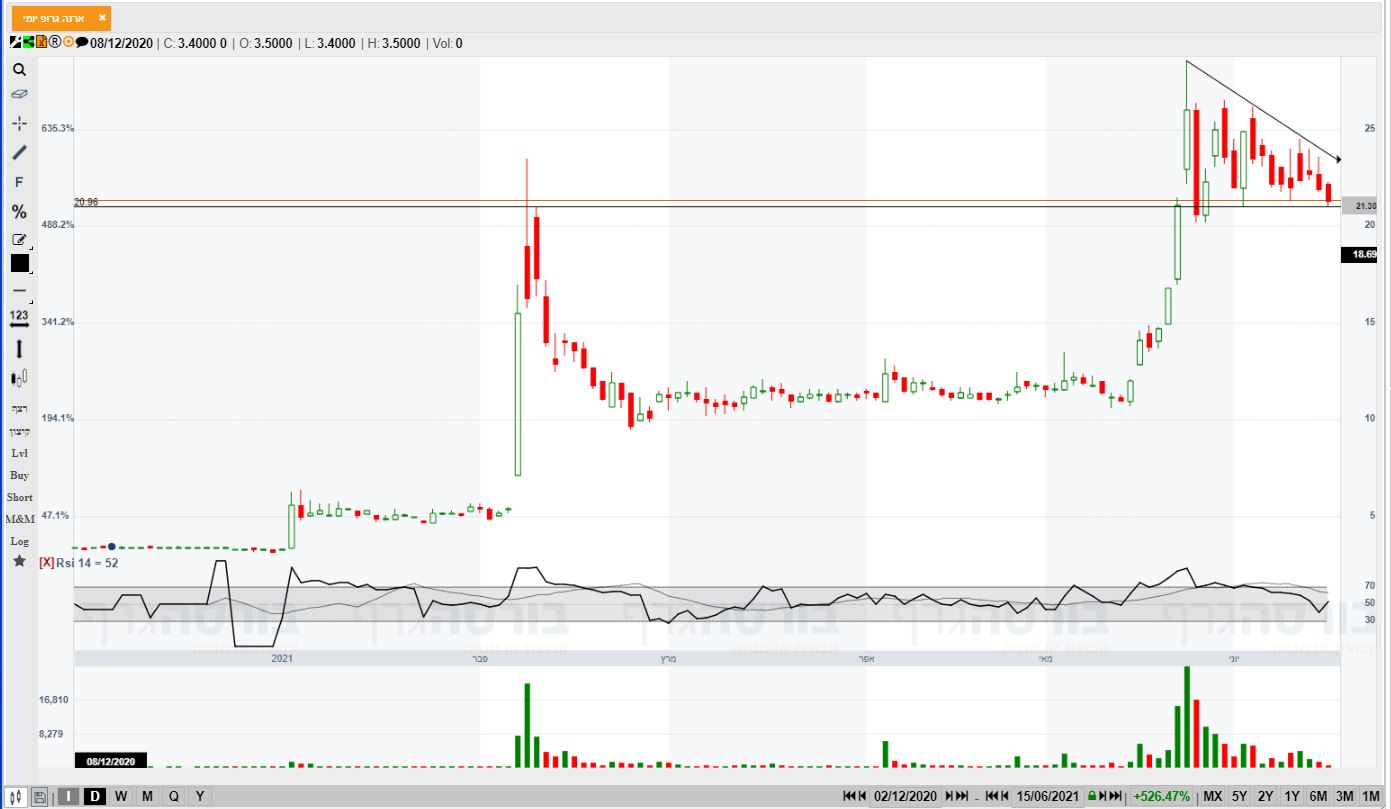This screenshot has width=1391, height=809.
Task: Switch to yearly Y interval
Action: point(200,796)
